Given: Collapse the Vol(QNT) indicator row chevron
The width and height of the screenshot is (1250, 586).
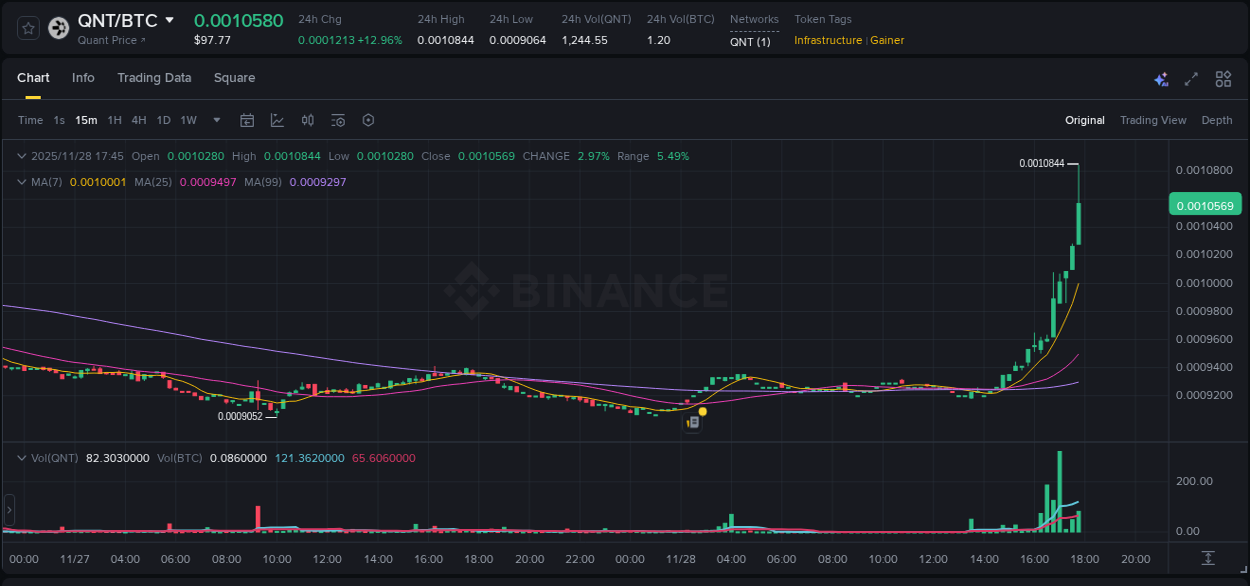Looking at the screenshot, I should tap(21, 457).
